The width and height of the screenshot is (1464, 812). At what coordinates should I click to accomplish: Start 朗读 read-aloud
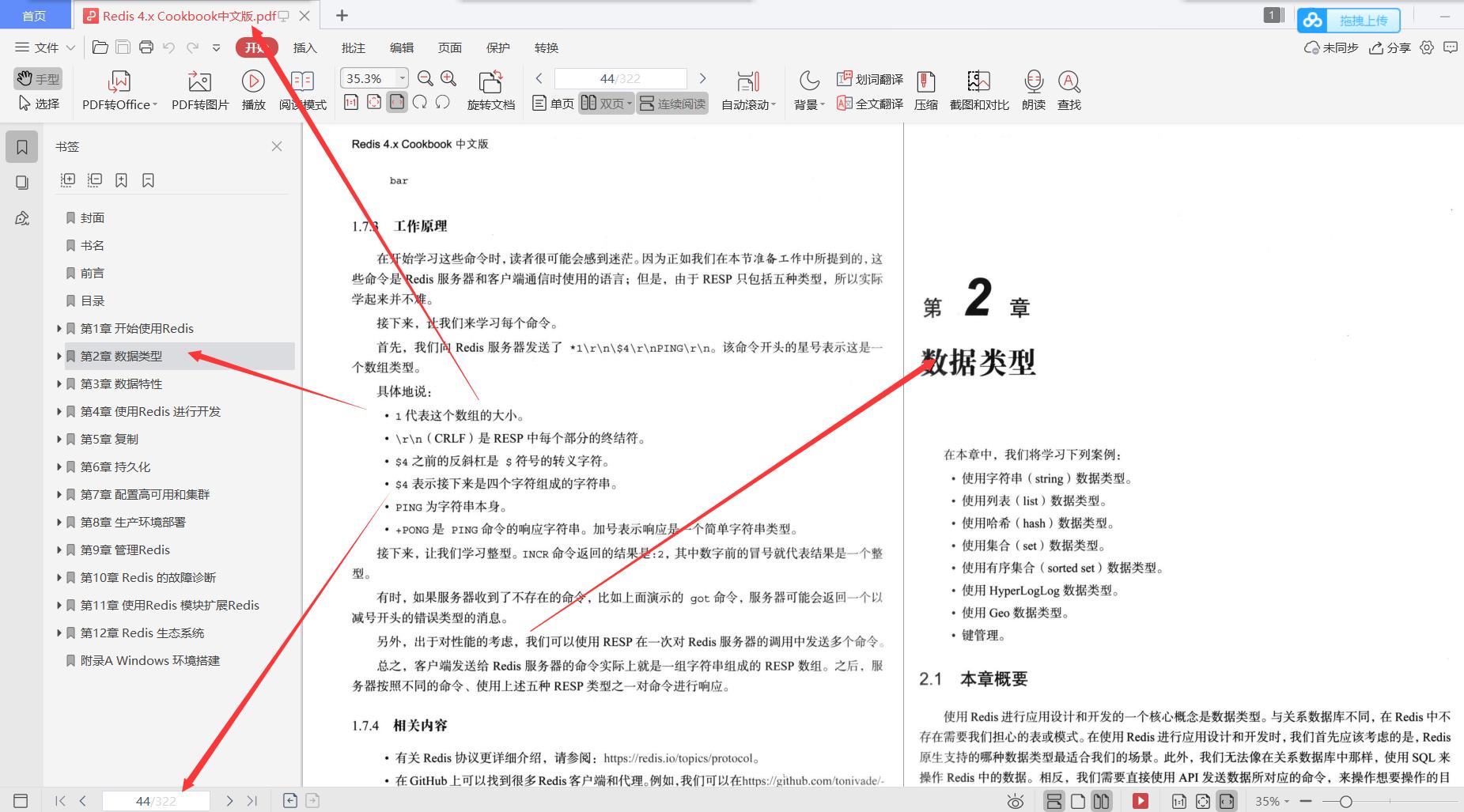pyautogui.click(x=1034, y=90)
